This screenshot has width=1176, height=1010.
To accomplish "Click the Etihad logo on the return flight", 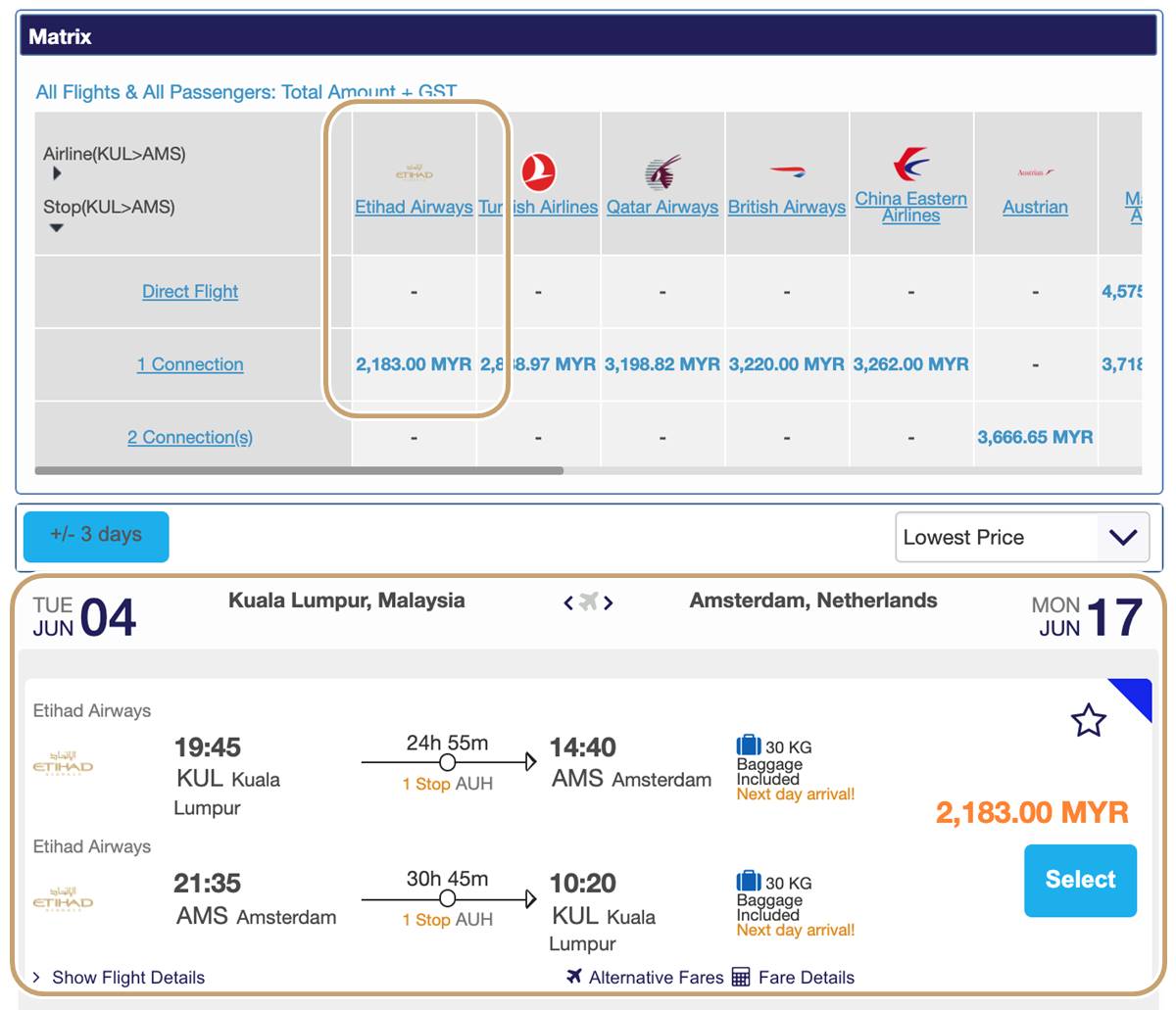I will pyautogui.click(x=64, y=899).
